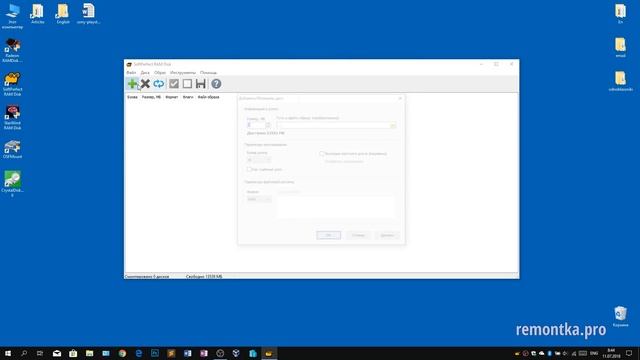The image size is (640, 360).
Task: Click the browse folder icon beside the image path
Action: [x=393, y=125]
